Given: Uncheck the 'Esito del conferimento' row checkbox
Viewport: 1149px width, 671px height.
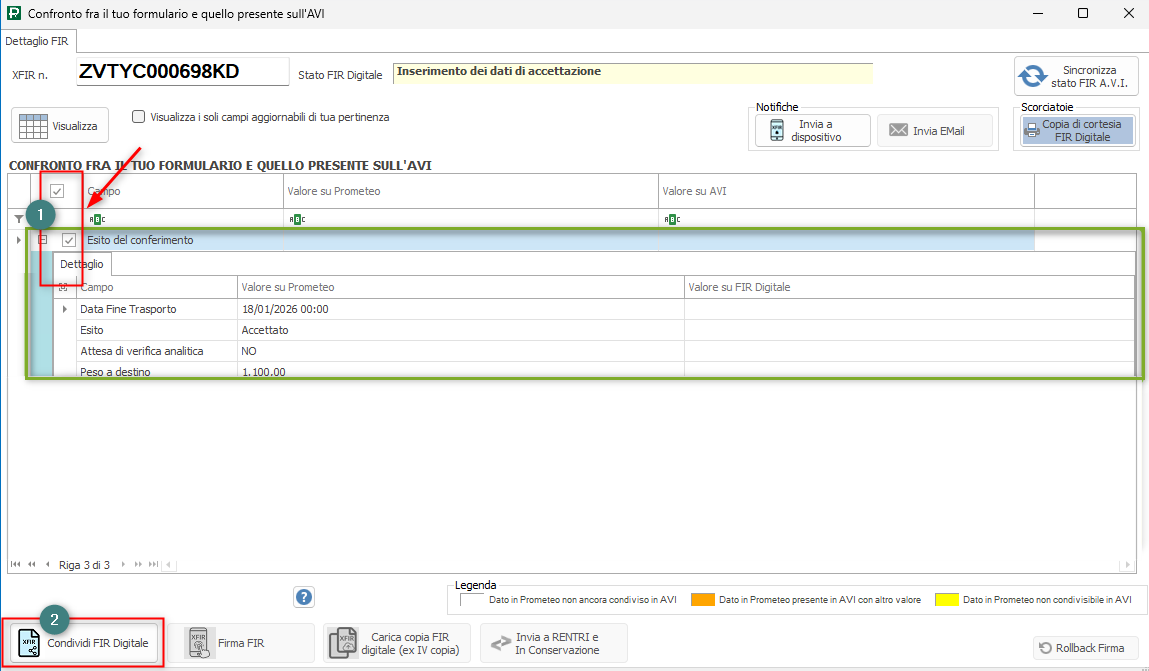Looking at the screenshot, I should 69,240.
